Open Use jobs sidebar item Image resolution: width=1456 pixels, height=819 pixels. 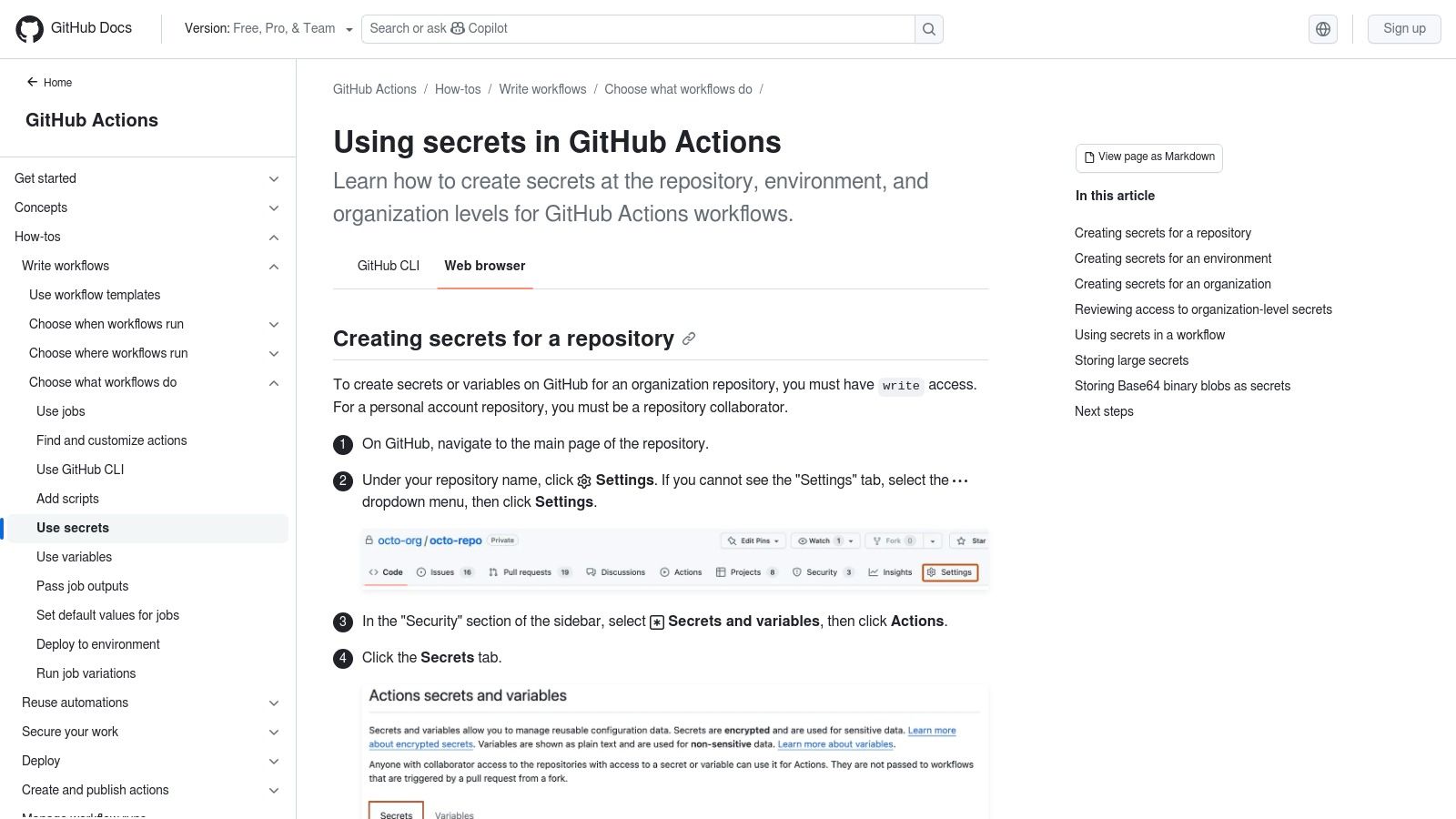click(61, 411)
